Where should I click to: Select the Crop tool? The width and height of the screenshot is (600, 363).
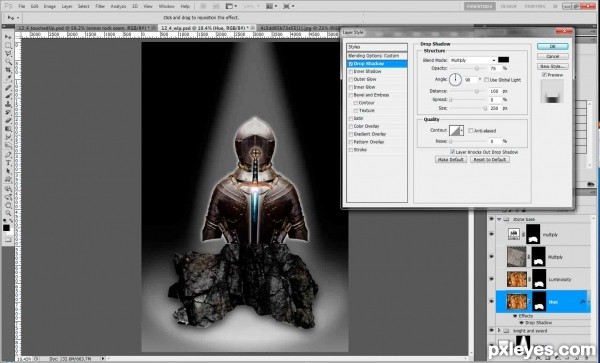tap(8, 70)
